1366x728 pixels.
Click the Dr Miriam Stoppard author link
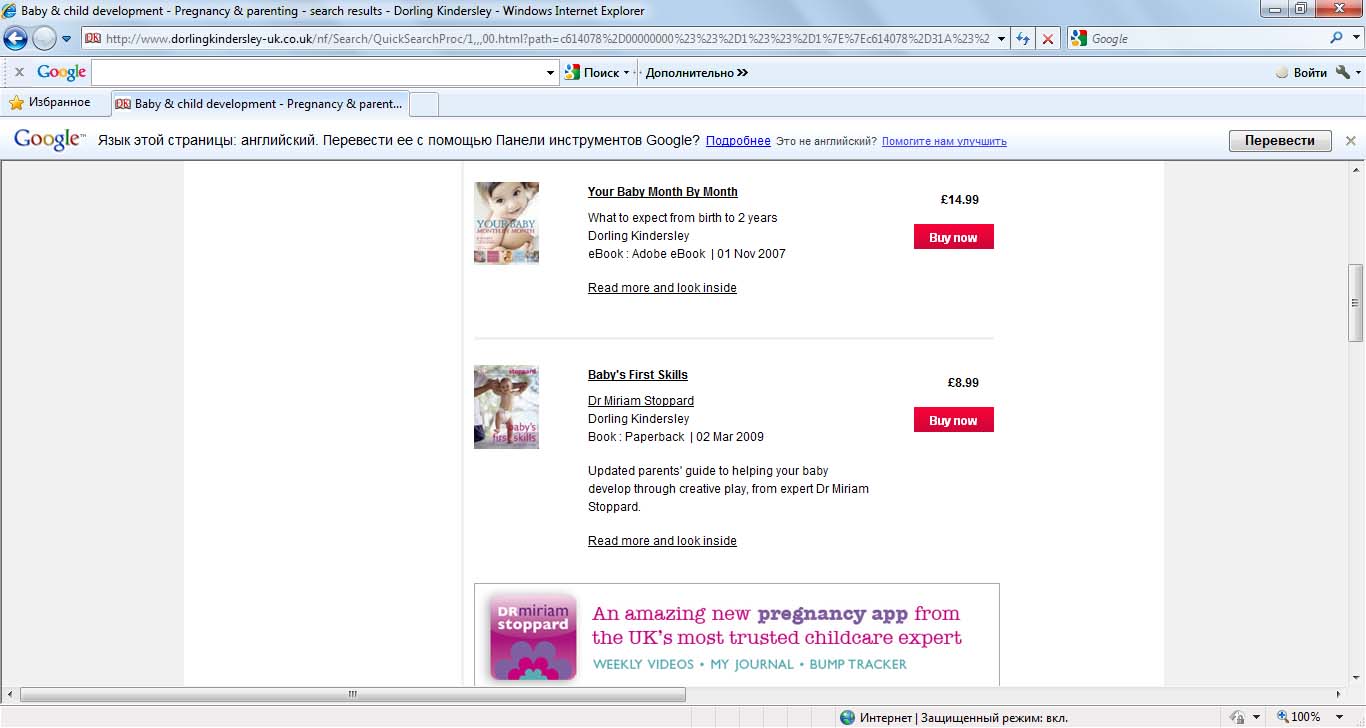(x=641, y=401)
